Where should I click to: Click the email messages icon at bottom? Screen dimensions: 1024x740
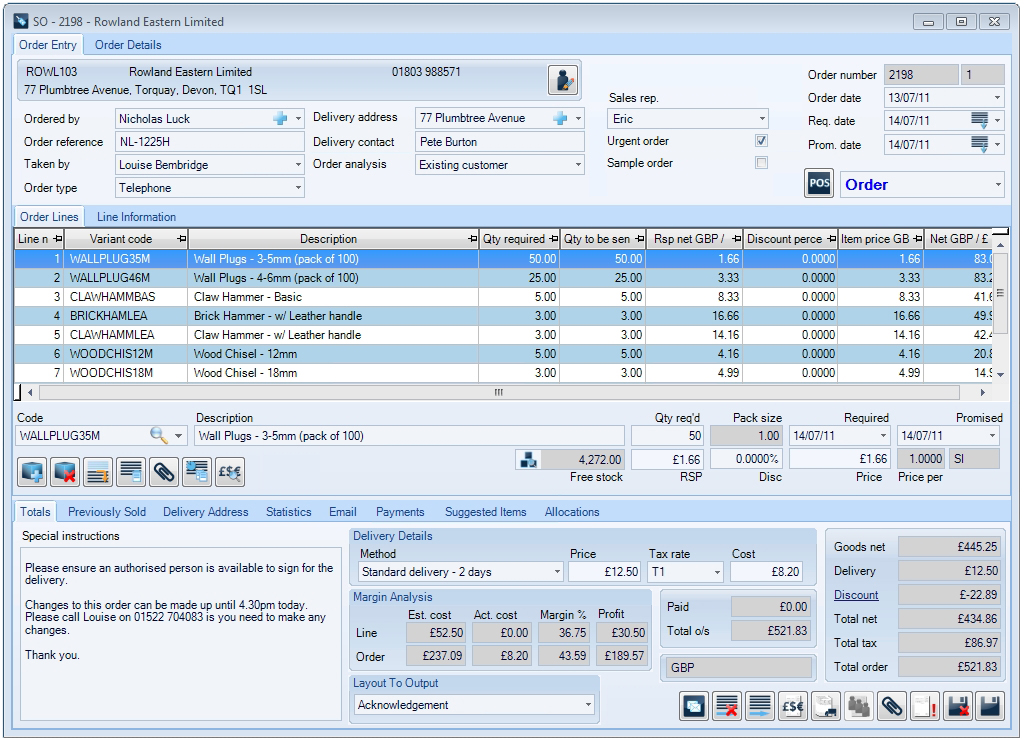point(693,706)
